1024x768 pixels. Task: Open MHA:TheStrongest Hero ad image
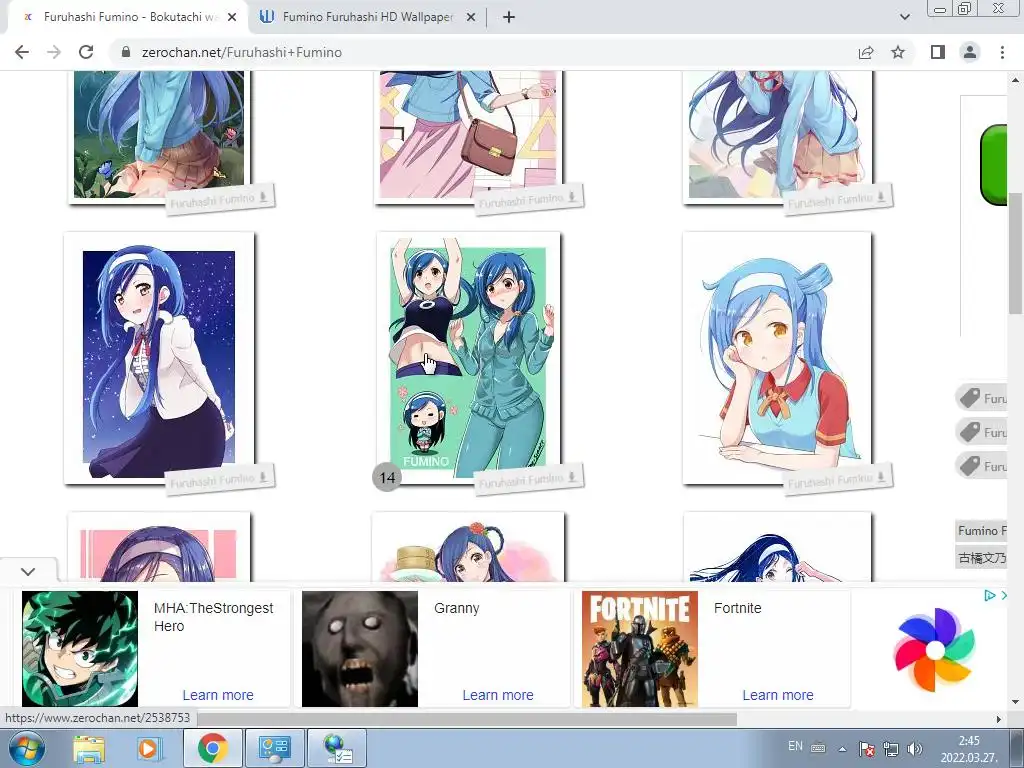coord(80,648)
